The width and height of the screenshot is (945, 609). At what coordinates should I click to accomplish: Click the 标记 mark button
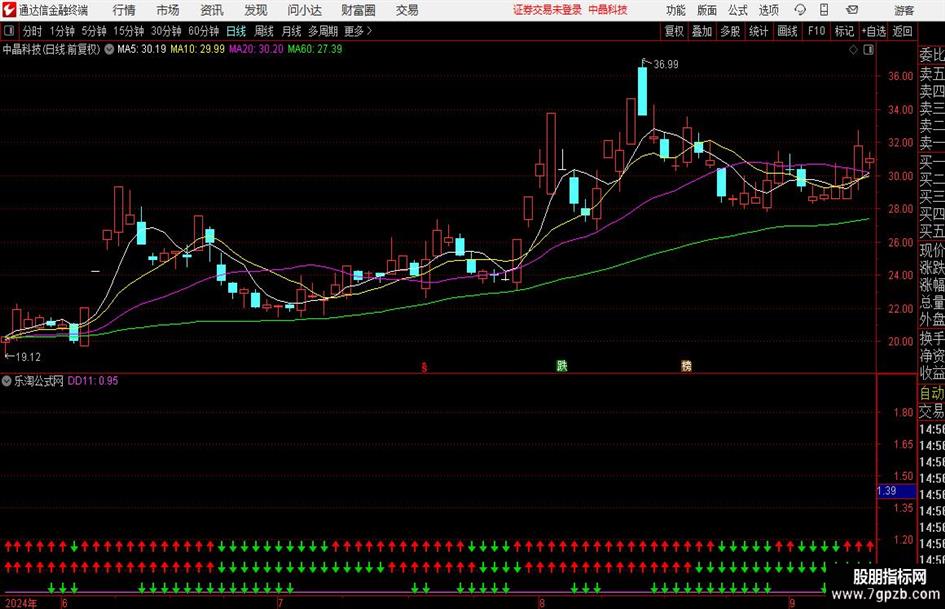click(844, 31)
